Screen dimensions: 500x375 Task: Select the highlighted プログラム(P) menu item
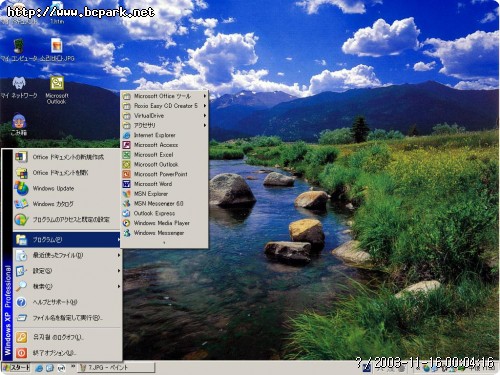(67, 239)
